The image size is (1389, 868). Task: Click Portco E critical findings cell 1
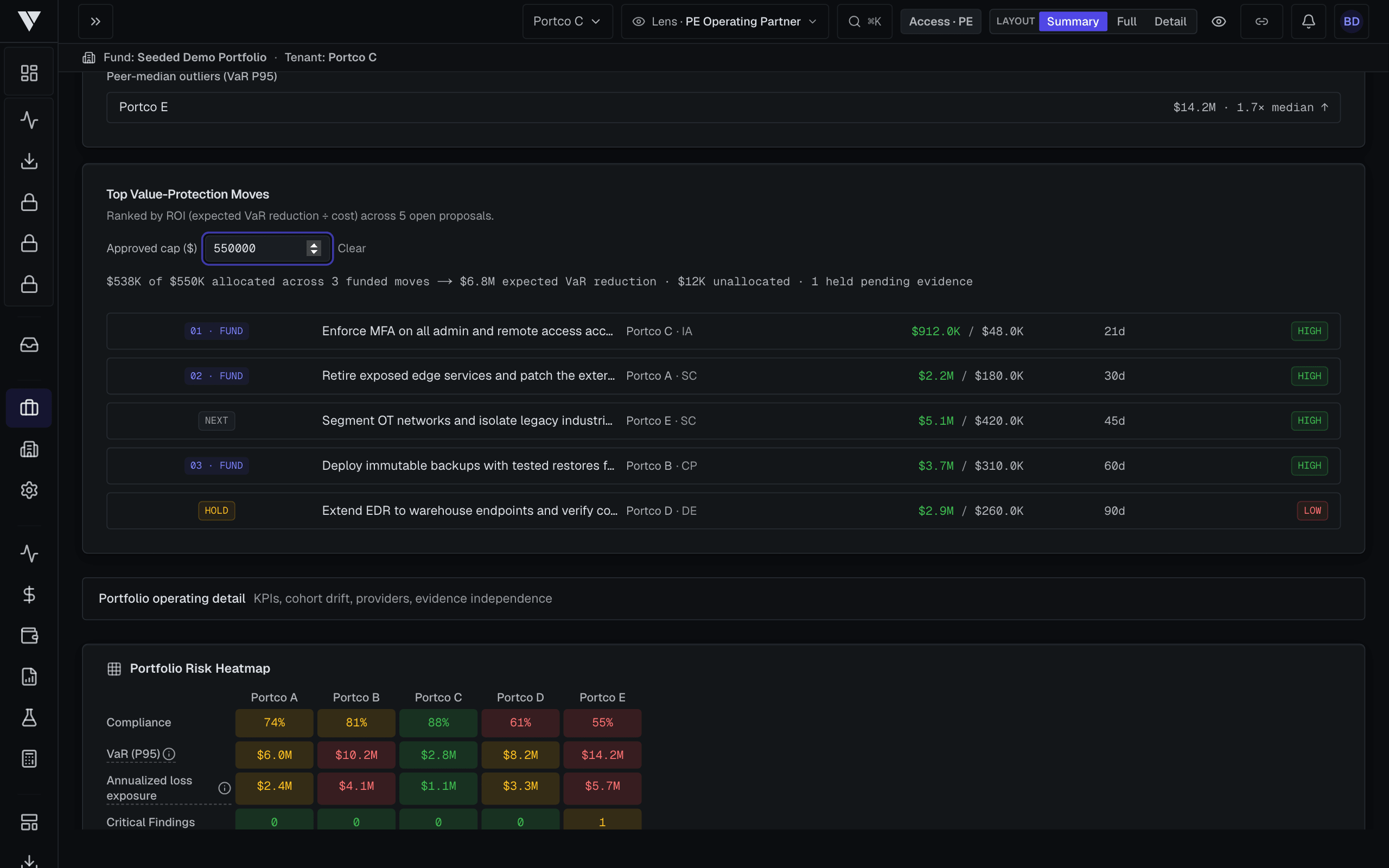point(602,820)
